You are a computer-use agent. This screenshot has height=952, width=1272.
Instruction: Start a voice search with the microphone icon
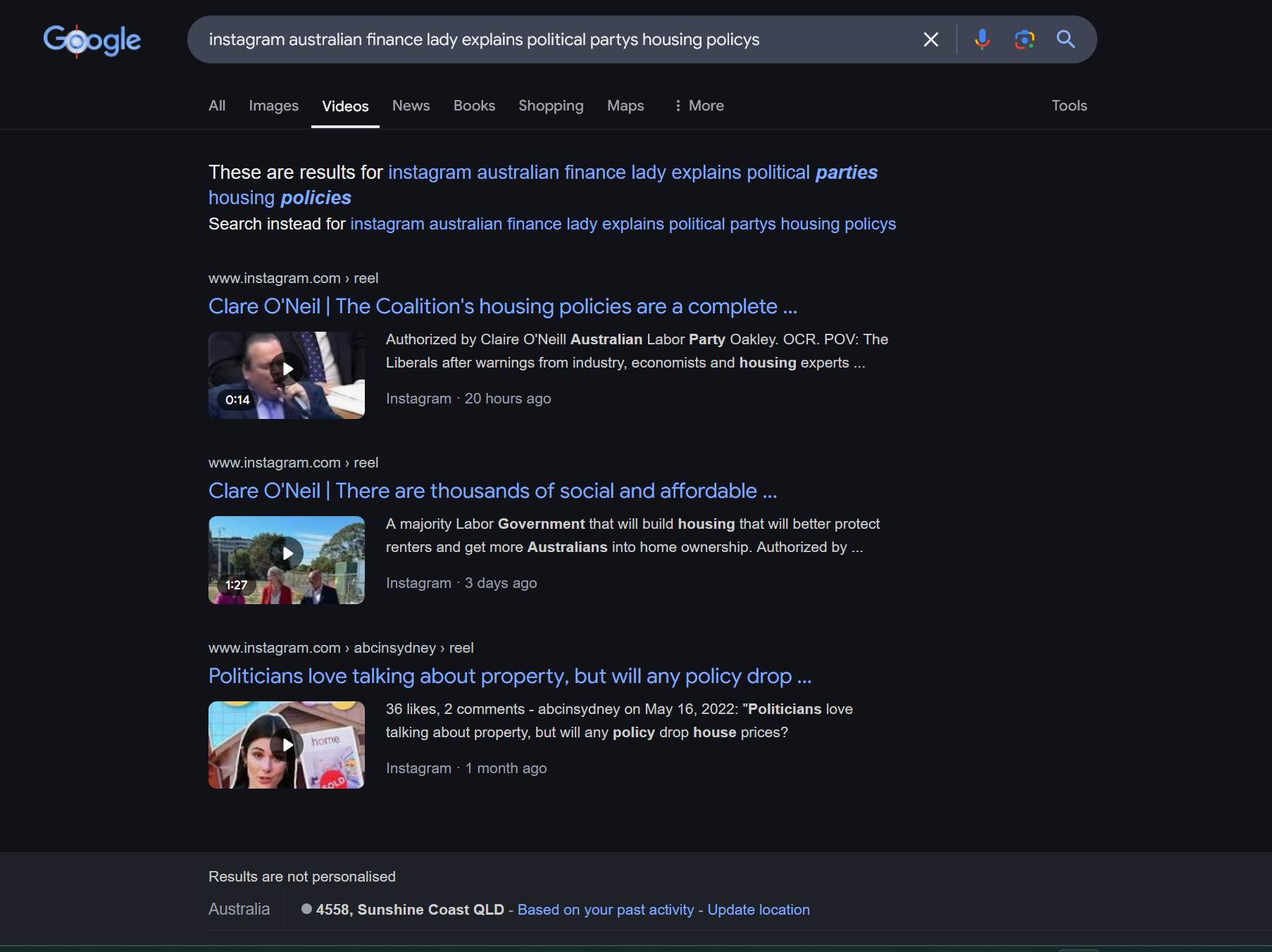[980, 39]
